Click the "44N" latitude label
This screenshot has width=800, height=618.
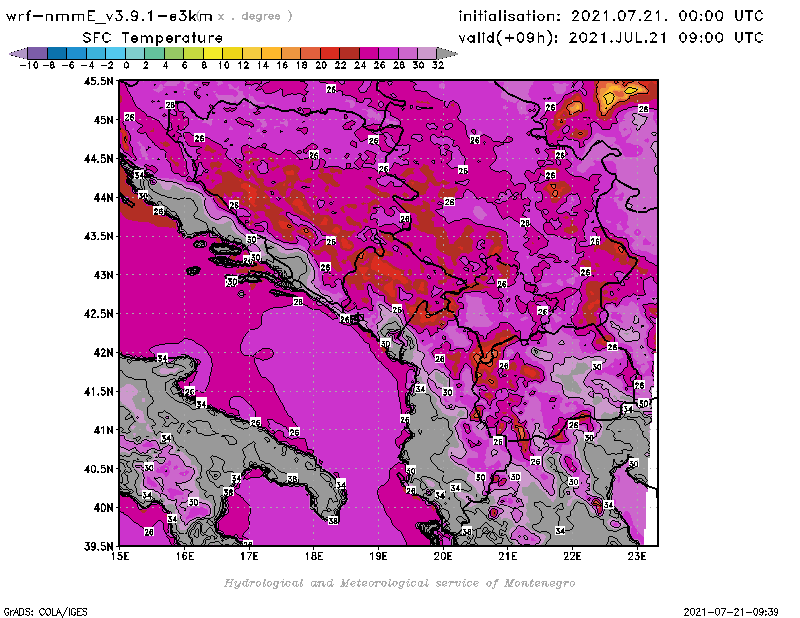click(104, 197)
